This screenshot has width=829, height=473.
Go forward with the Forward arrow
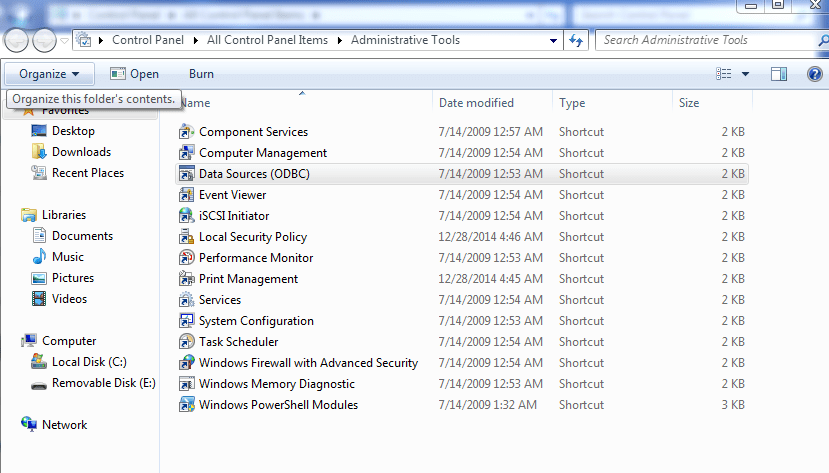44,40
